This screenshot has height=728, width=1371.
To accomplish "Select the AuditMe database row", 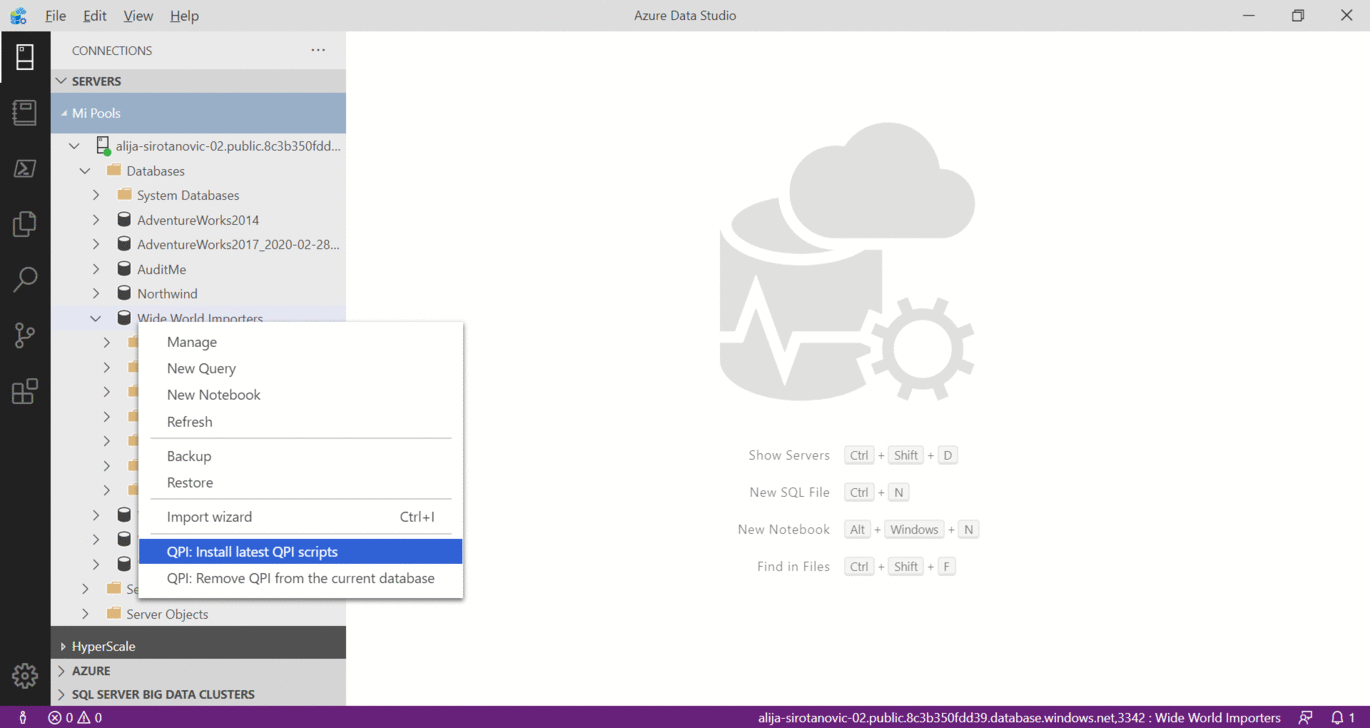I will [x=198, y=269].
